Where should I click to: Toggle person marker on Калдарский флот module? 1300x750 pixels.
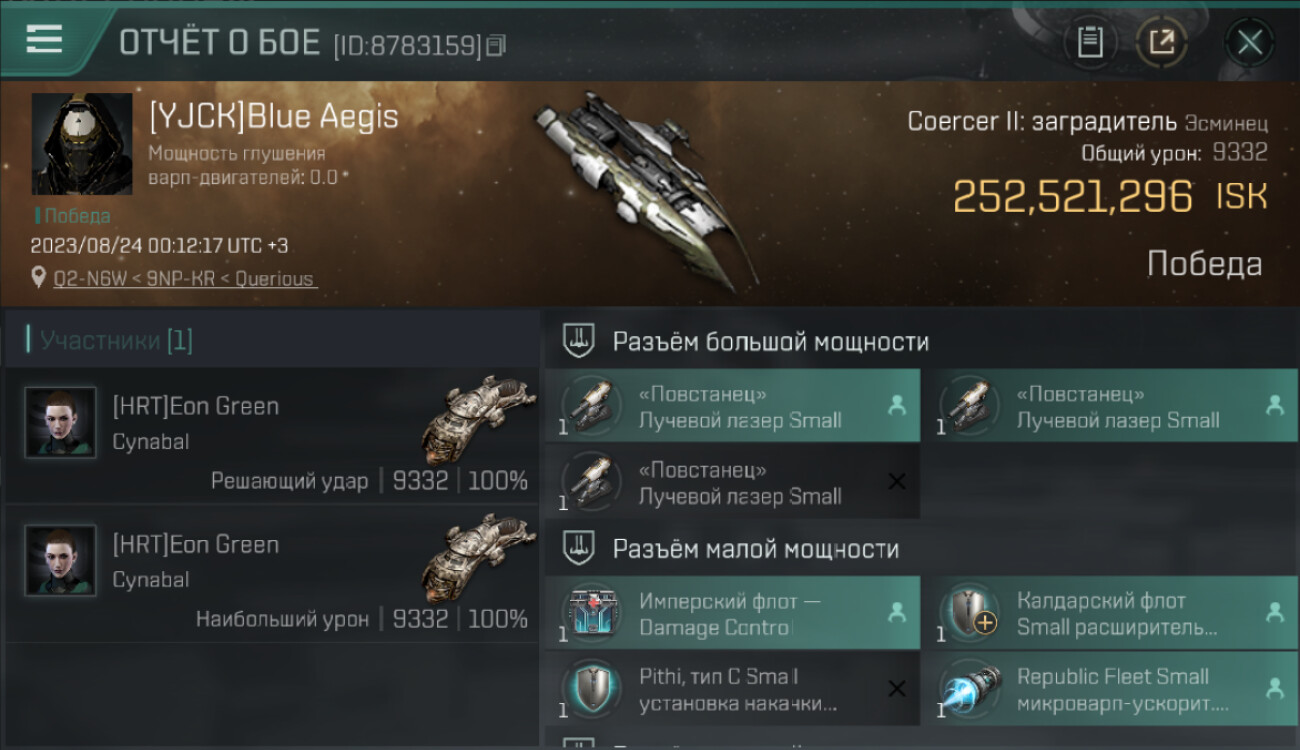1275,613
